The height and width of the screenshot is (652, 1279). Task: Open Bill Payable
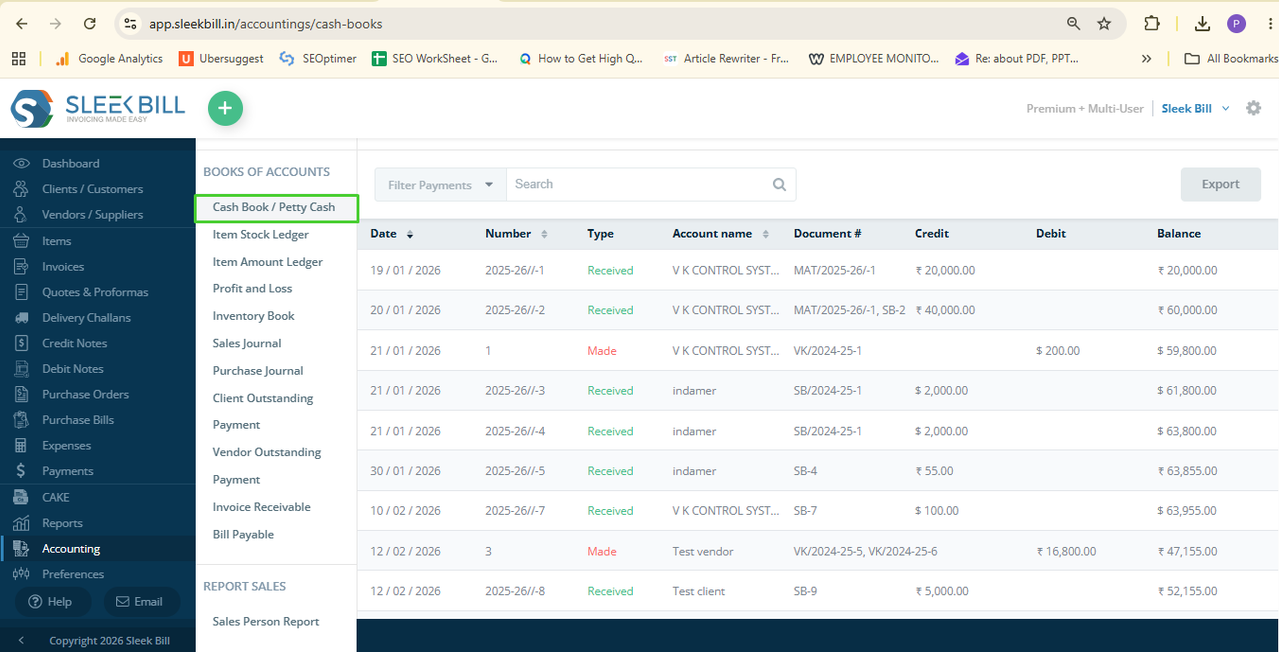243,534
